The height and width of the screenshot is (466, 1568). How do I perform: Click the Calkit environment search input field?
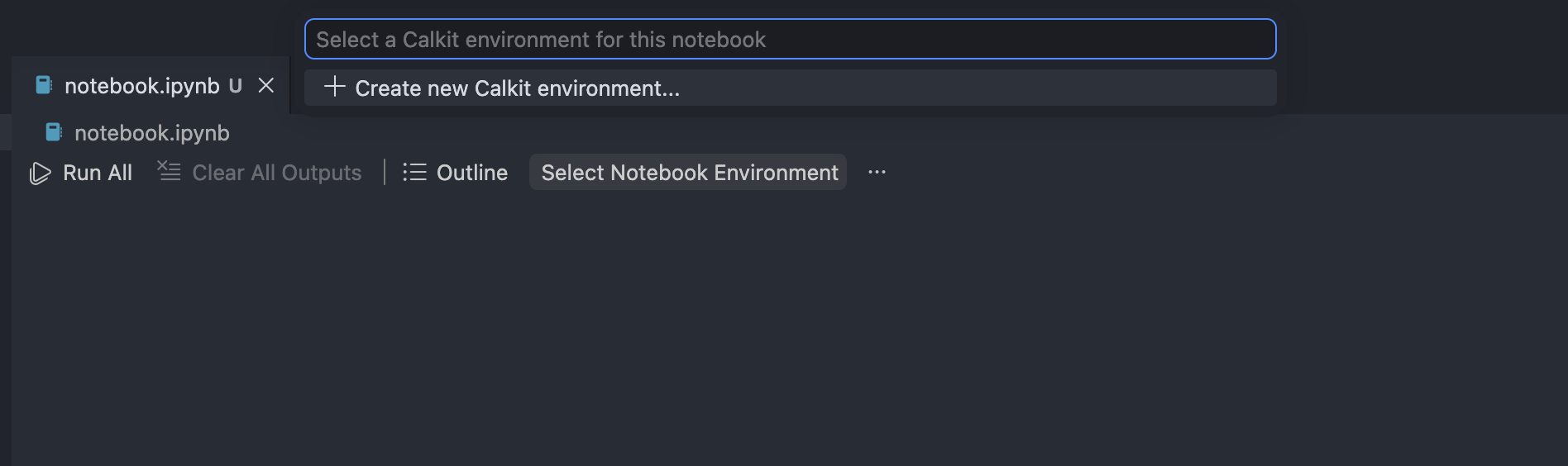pos(790,40)
